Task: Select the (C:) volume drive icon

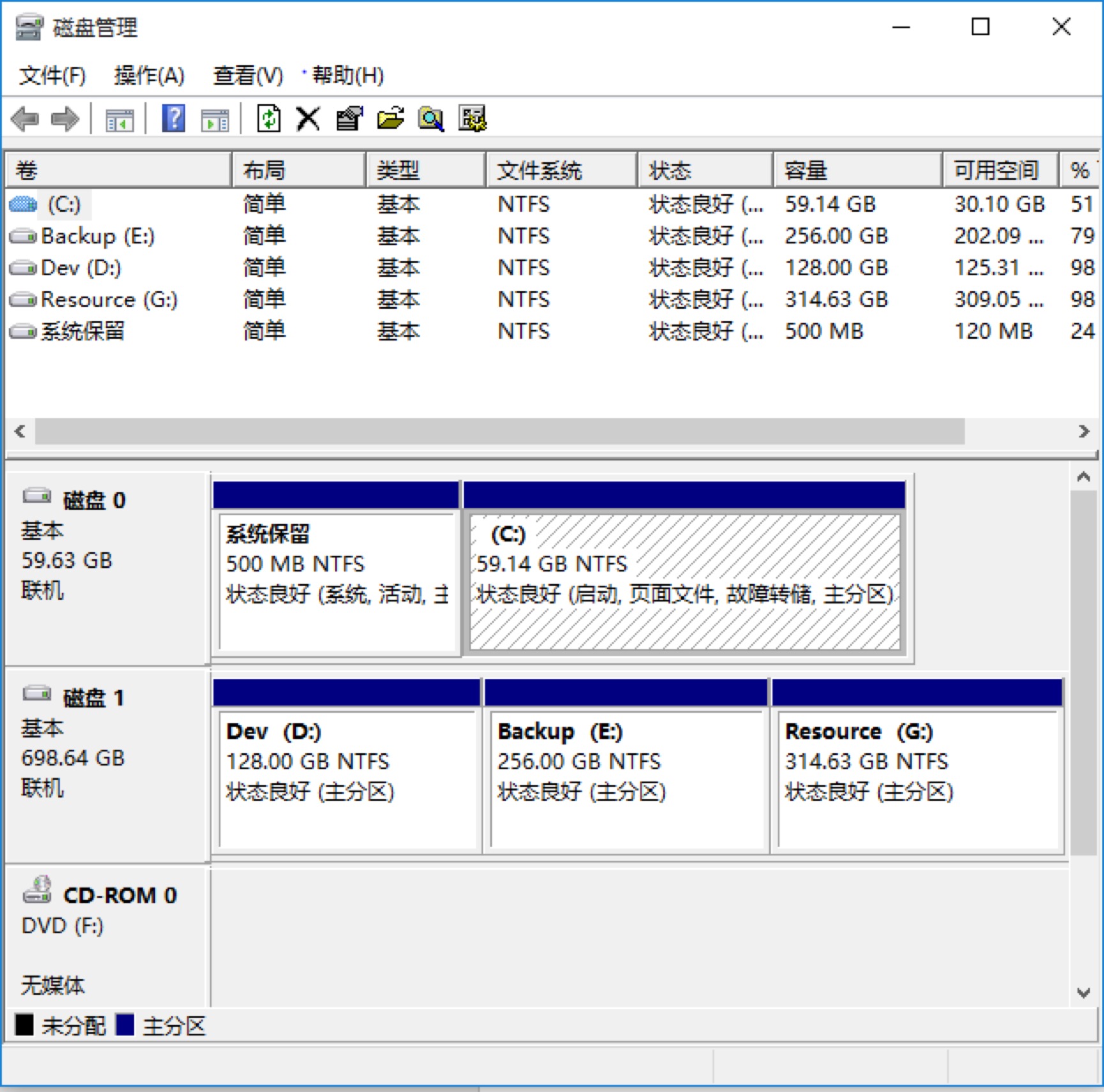Action: pyautogui.click(x=23, y=204)
